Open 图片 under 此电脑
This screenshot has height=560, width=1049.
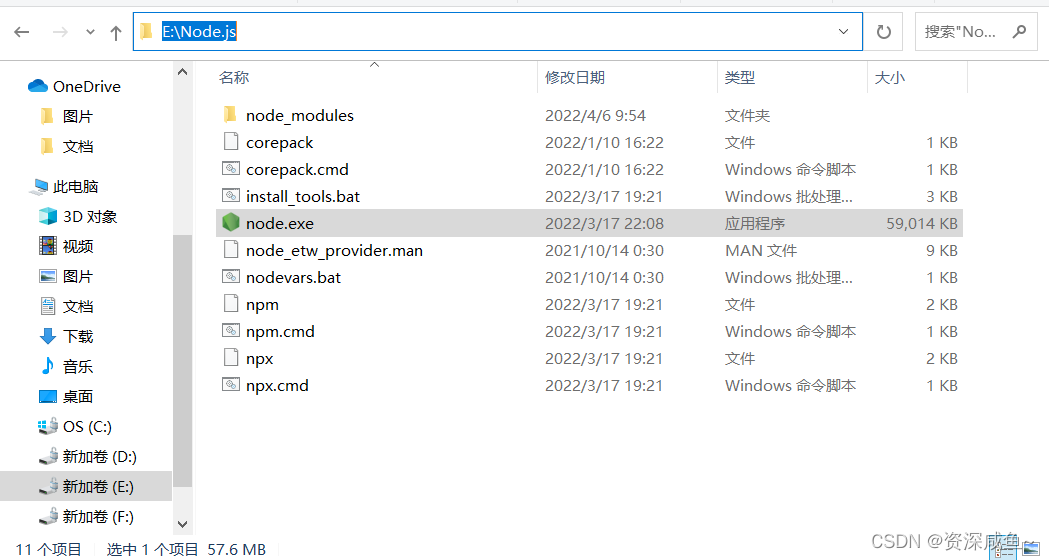[x=78, y=276]
